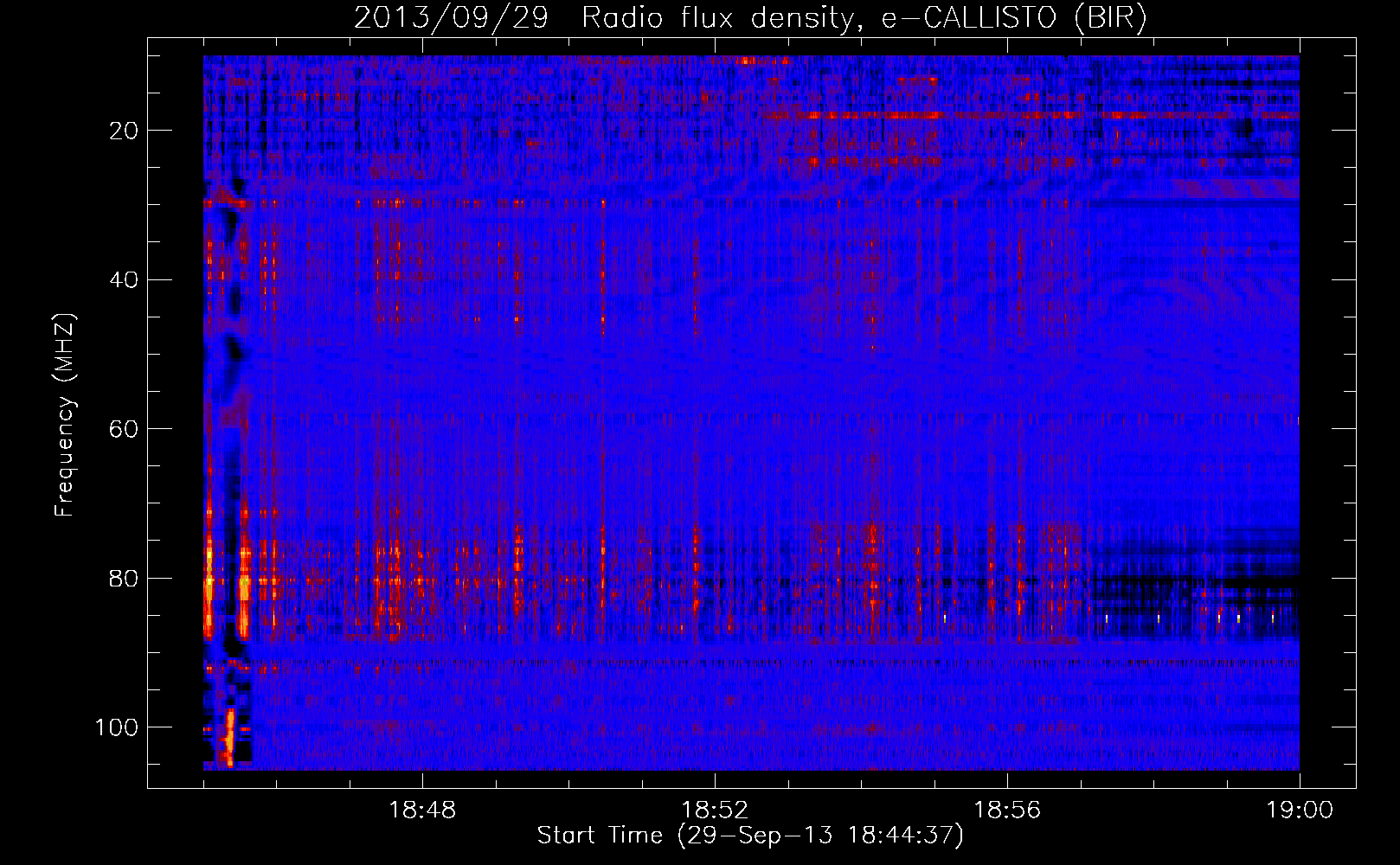This screenshot has width=1400, height=865.
Task: Click the '100' frequency tick label
Action: tap(117, 727)
